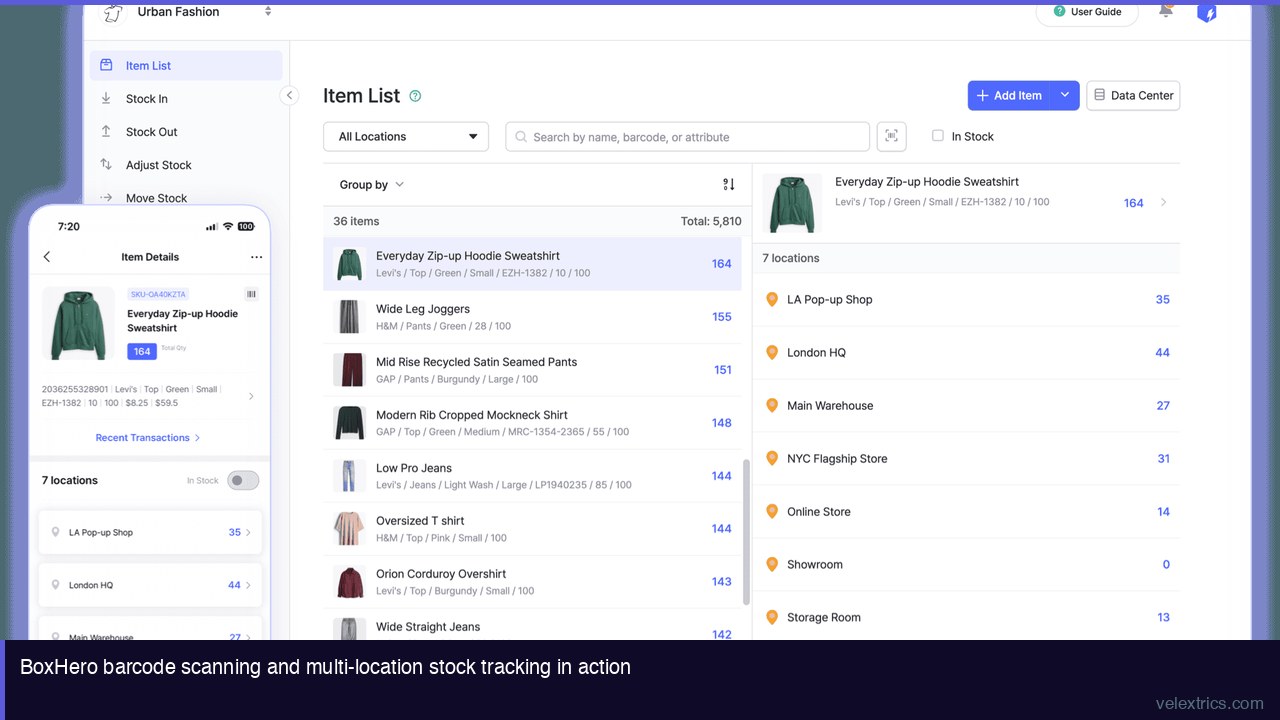Select Orion Corduroy Overshirt row

(x=532, y=582)
